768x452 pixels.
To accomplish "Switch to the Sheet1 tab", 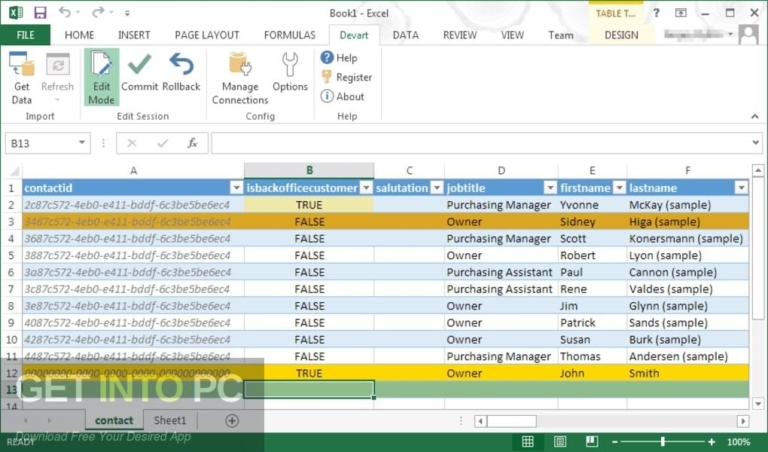I will (x=169, y=420).
